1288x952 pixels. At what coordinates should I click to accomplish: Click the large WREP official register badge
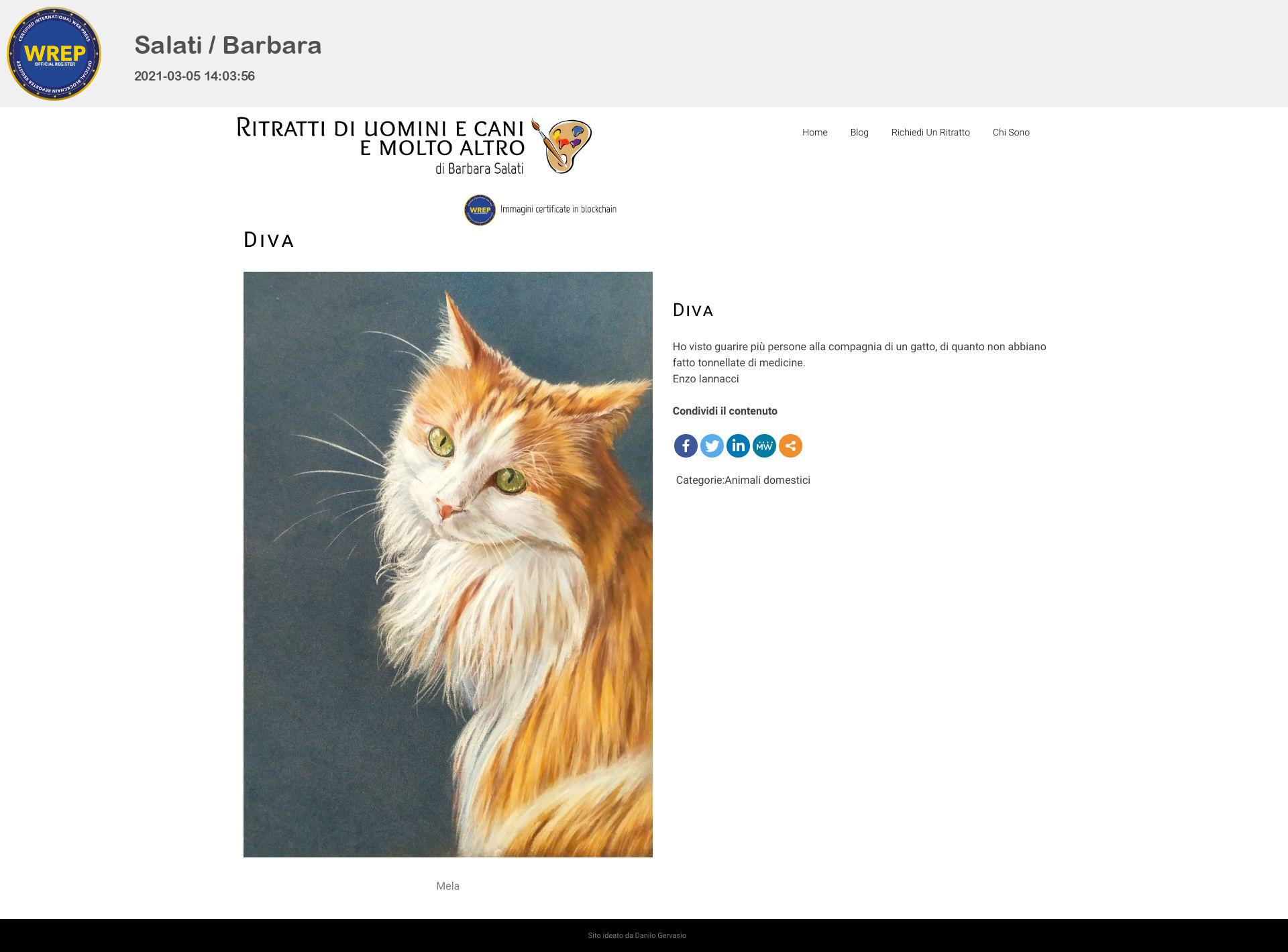[x=54, y=54]
